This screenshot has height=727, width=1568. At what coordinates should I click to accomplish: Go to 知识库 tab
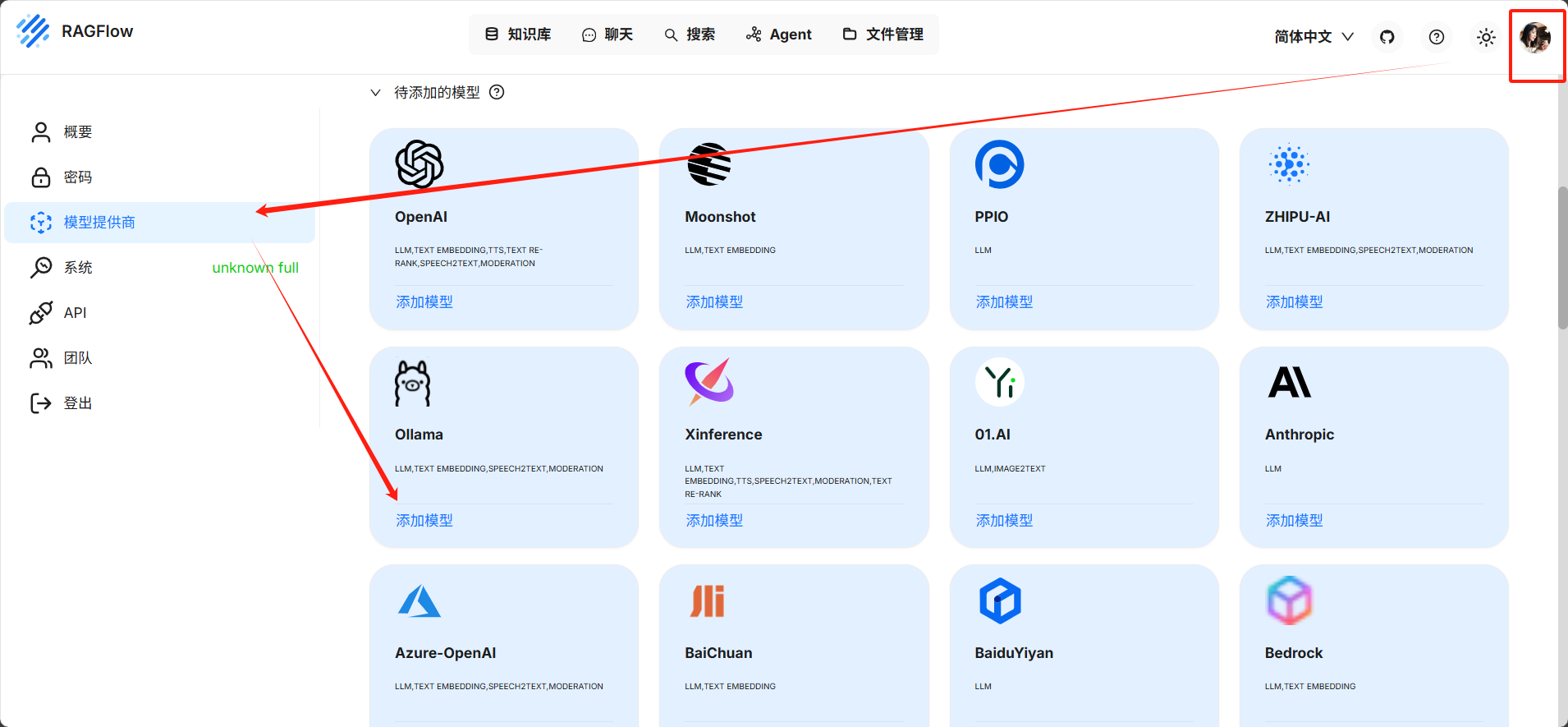point(518,35)
